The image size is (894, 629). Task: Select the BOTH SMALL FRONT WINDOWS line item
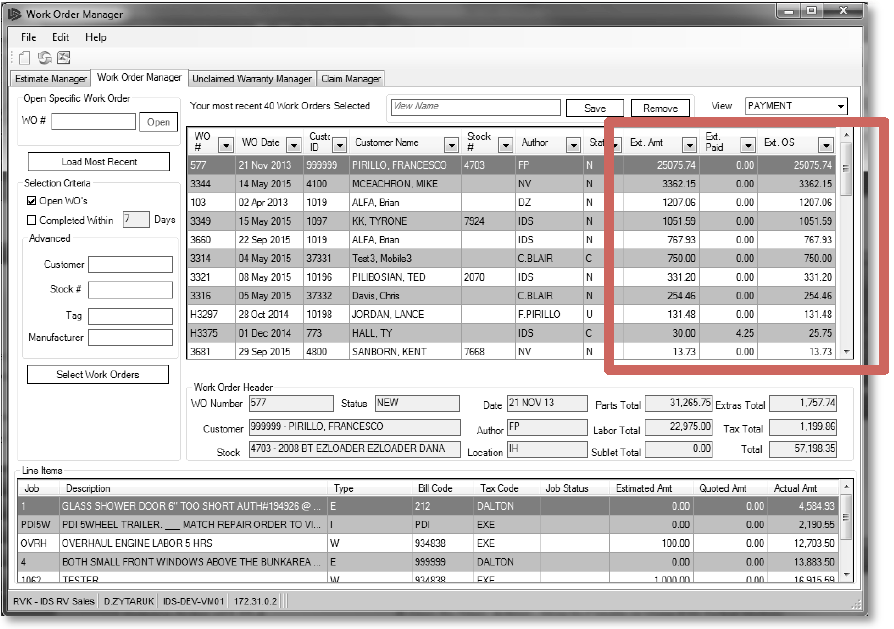(428, 562)
